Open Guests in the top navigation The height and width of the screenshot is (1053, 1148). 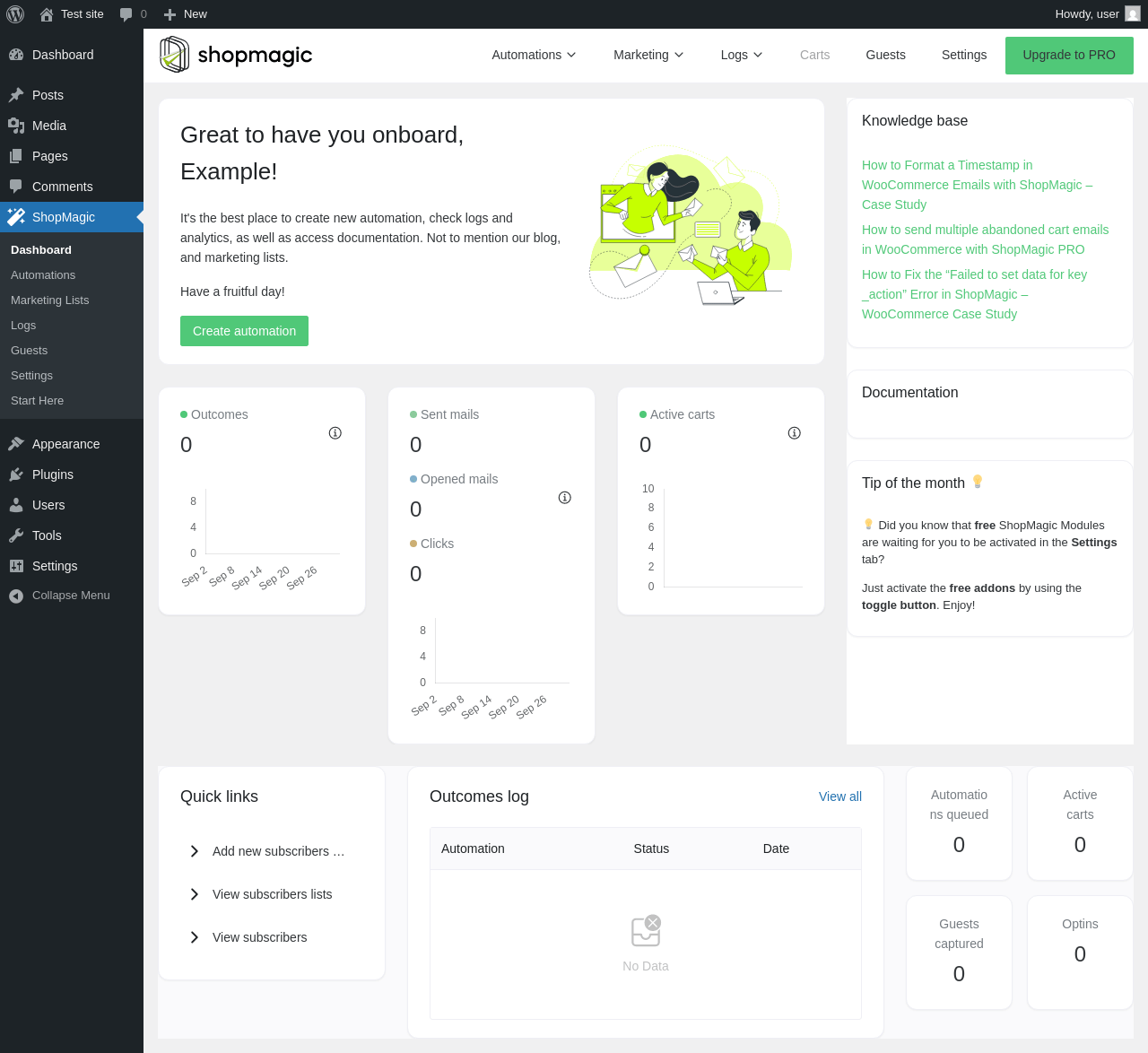pyautogui.click(x=886, y=55)
